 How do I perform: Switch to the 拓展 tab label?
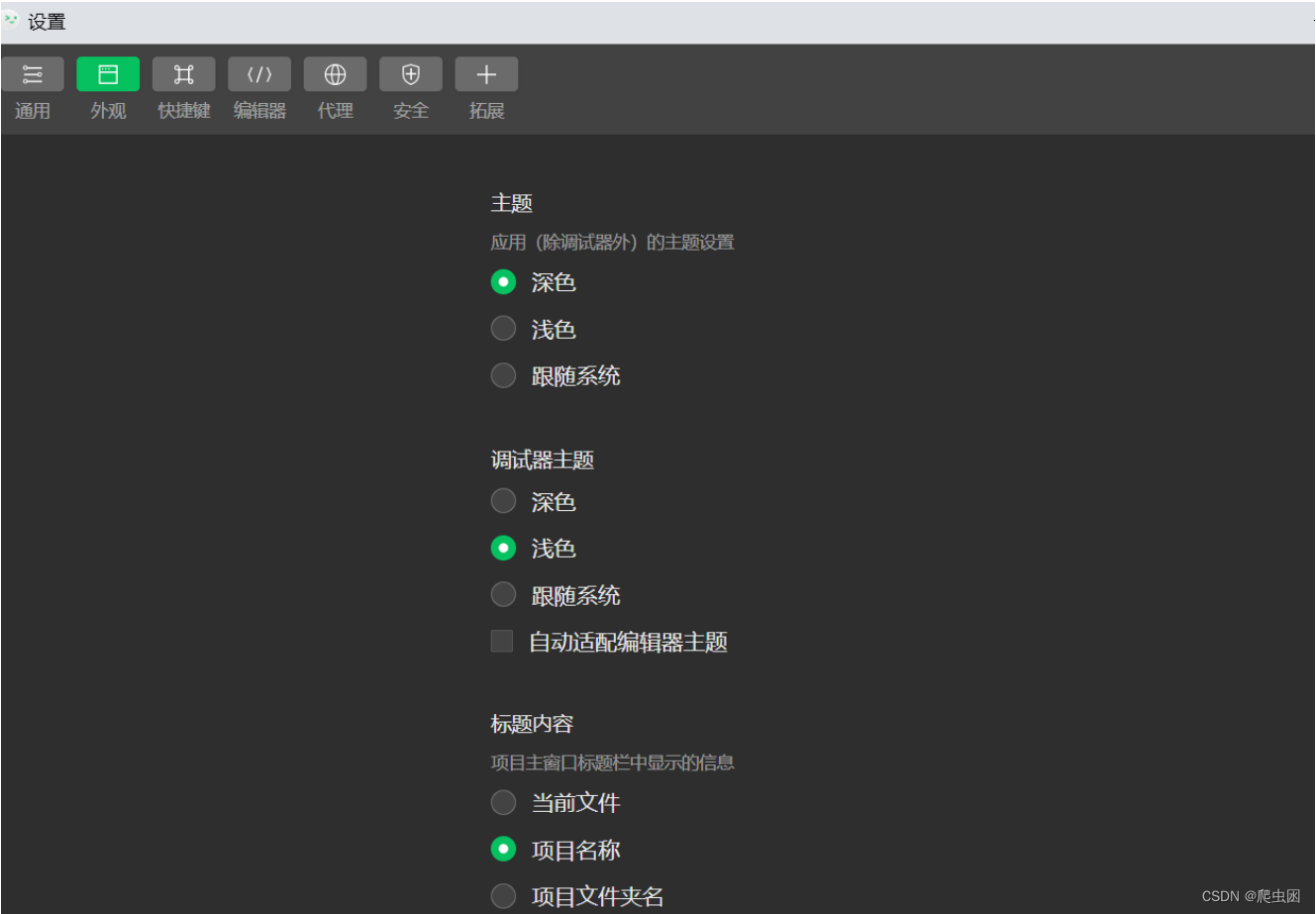click(x=486, y=111)
